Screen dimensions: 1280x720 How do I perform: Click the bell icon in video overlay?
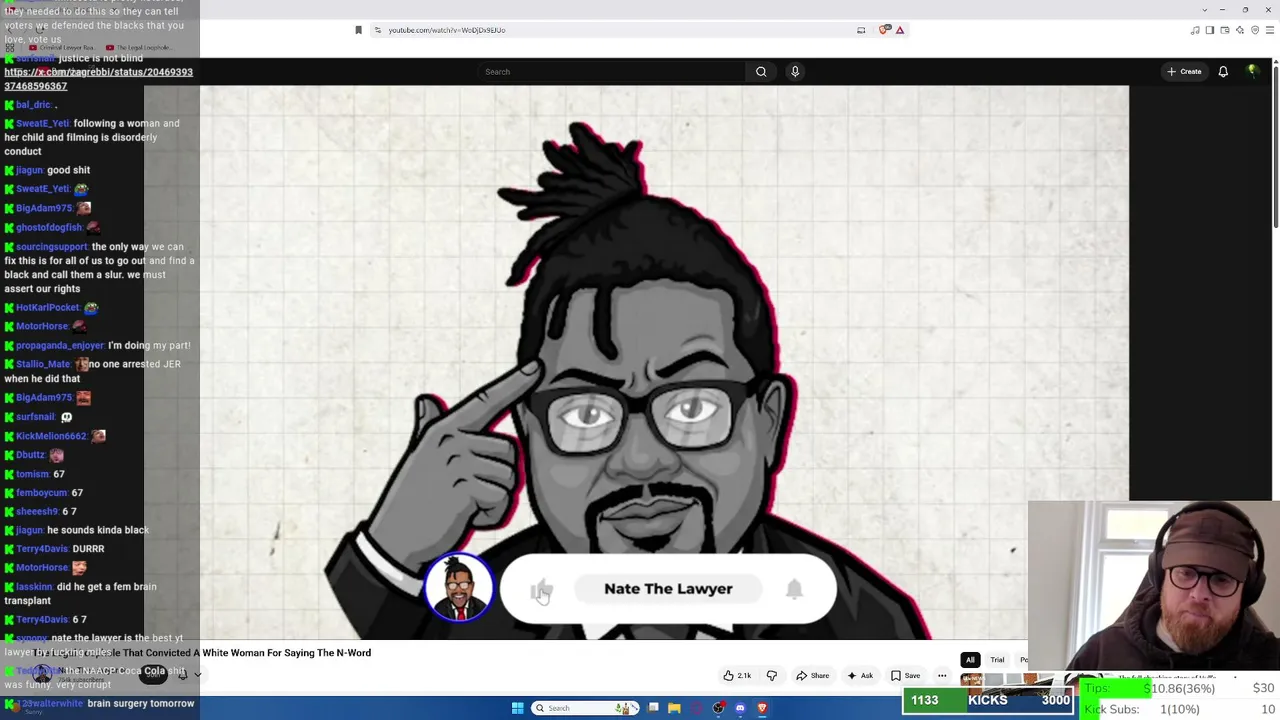click(794, 589)
